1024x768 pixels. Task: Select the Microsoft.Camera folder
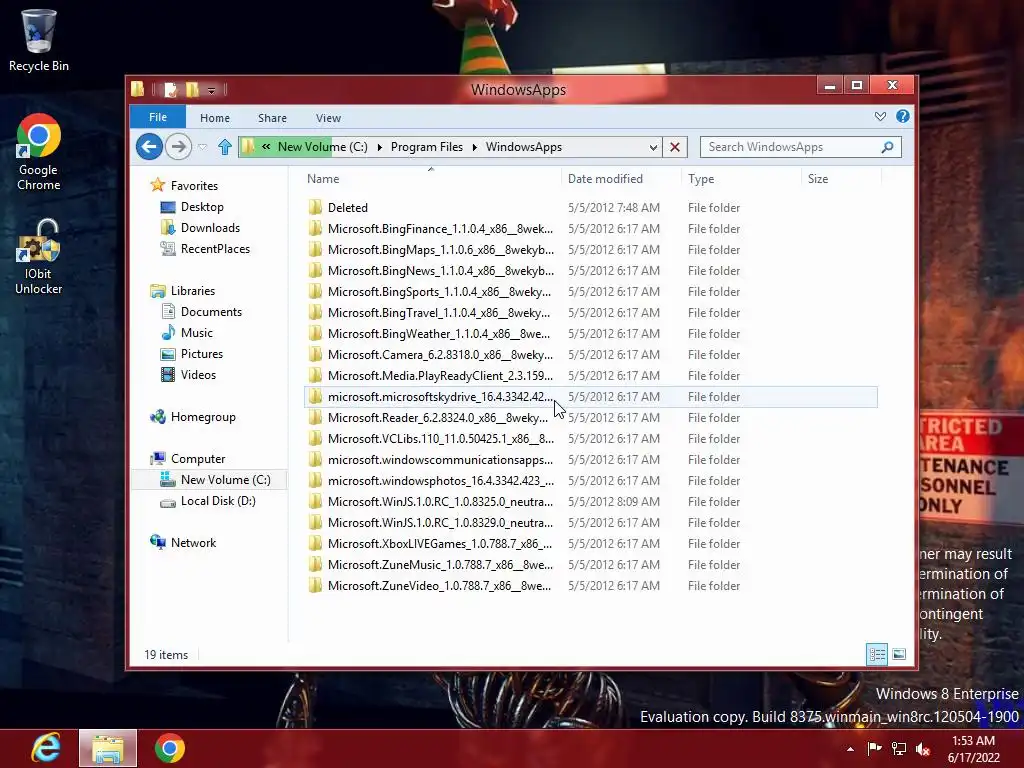(590, 355)
